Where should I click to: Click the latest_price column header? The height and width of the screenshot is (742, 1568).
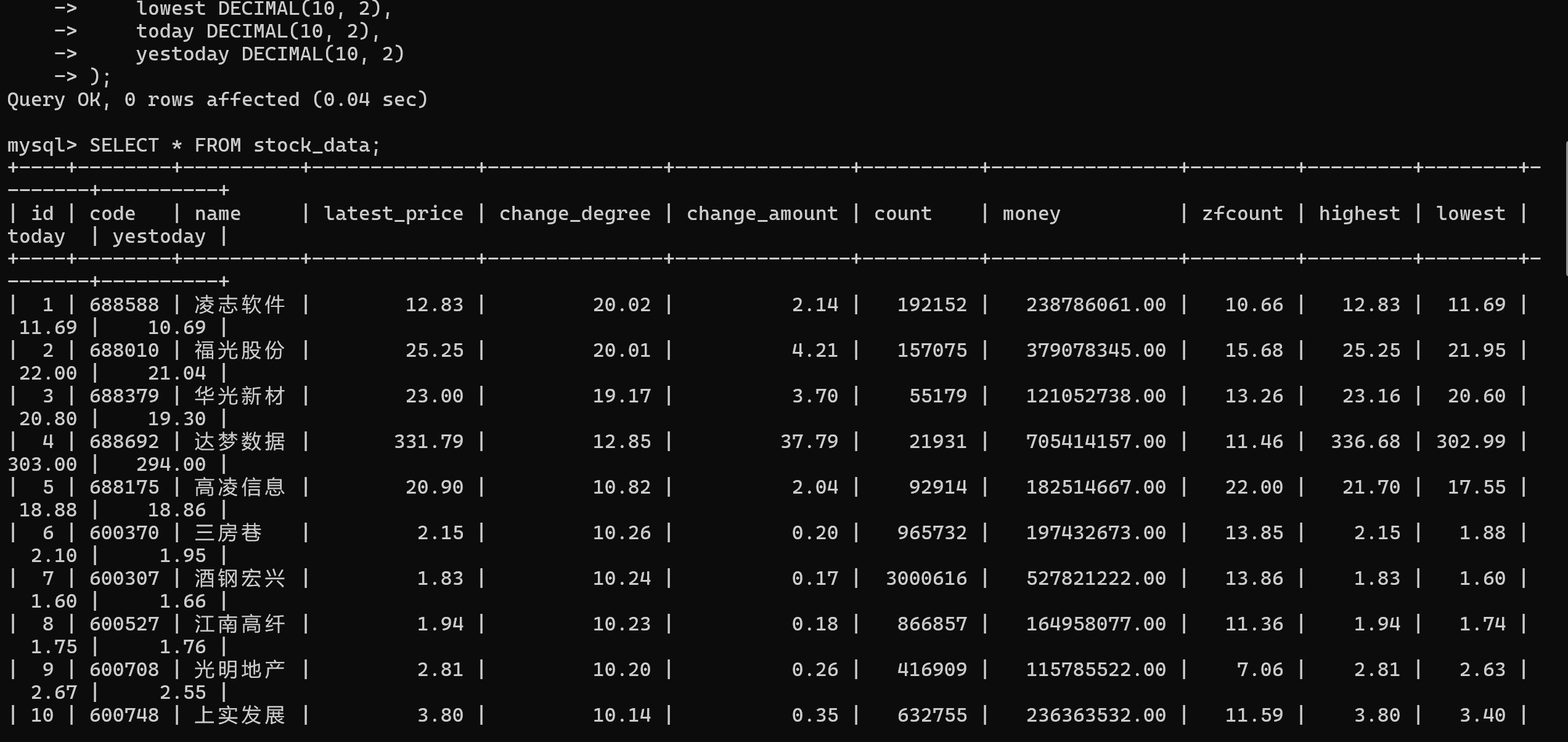tap(393, 214)
